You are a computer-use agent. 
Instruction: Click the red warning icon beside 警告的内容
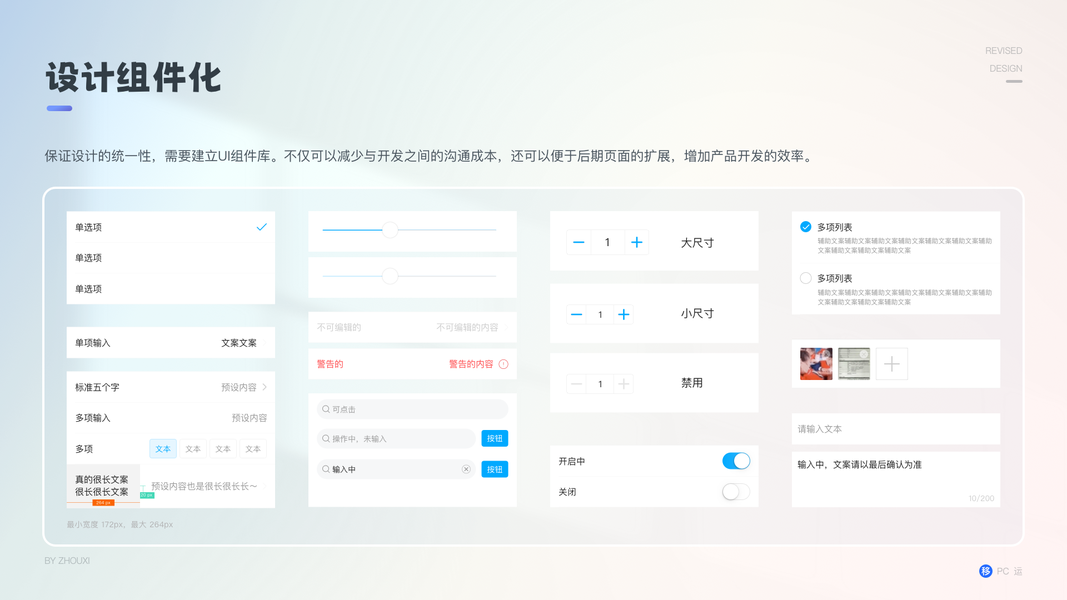point(504,364)
